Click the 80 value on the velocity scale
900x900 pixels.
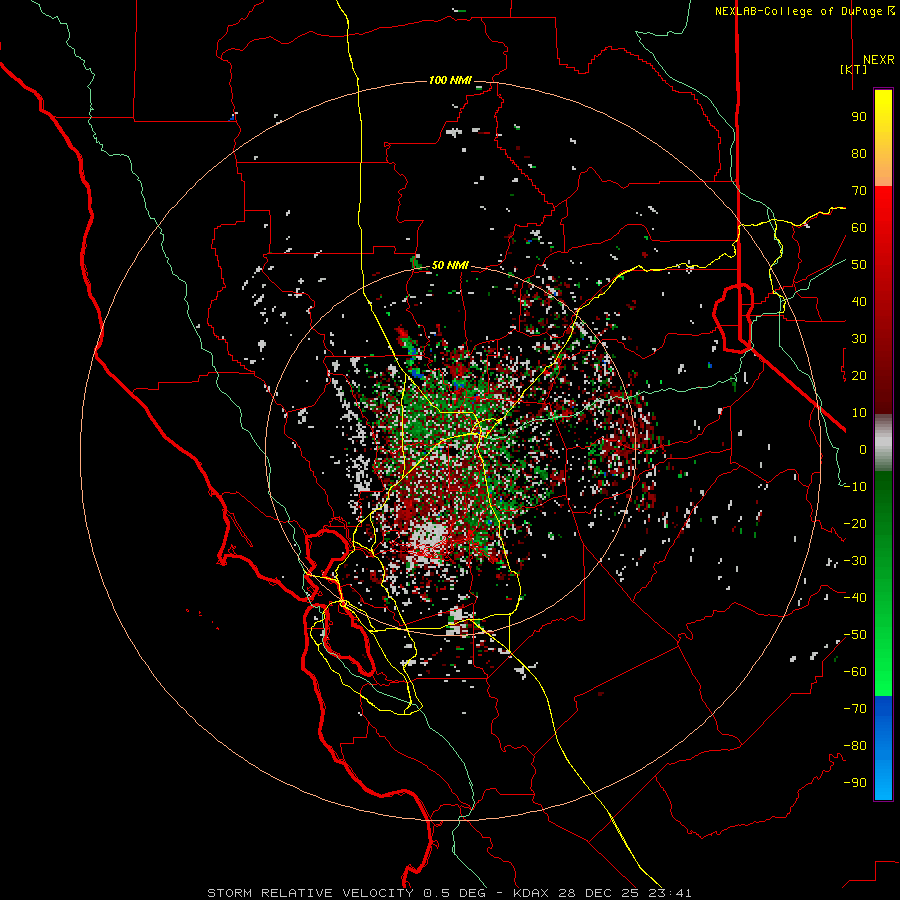coord(859,154)
